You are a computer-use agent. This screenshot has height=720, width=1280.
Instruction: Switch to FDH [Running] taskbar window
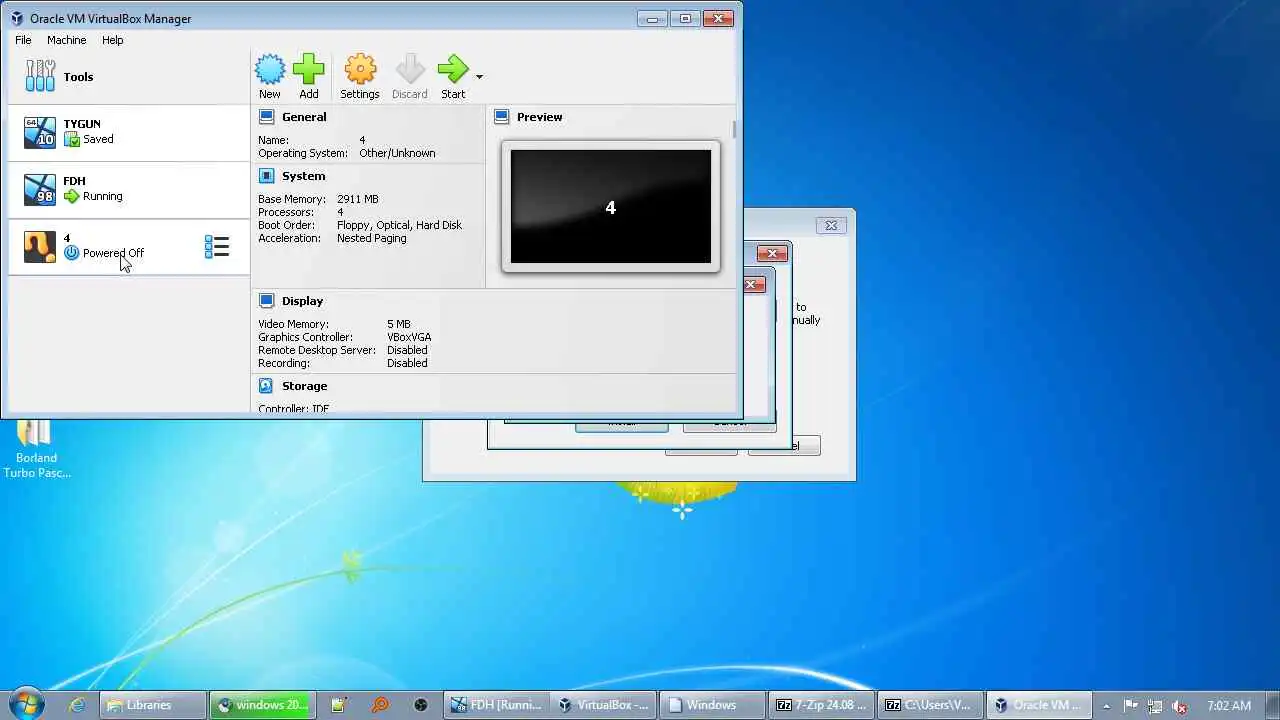point(497,705)
